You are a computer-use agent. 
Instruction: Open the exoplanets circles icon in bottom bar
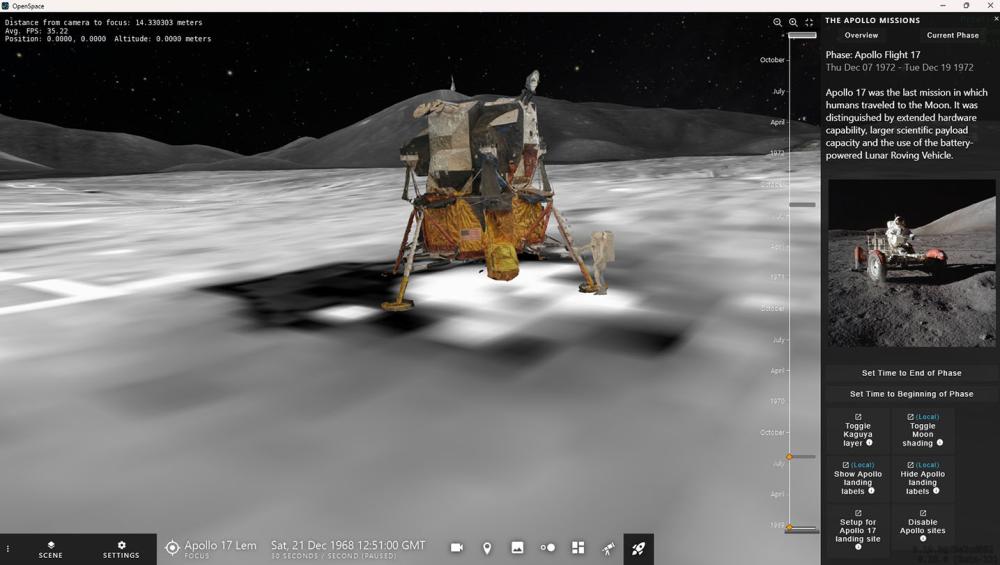coord(548,548)
